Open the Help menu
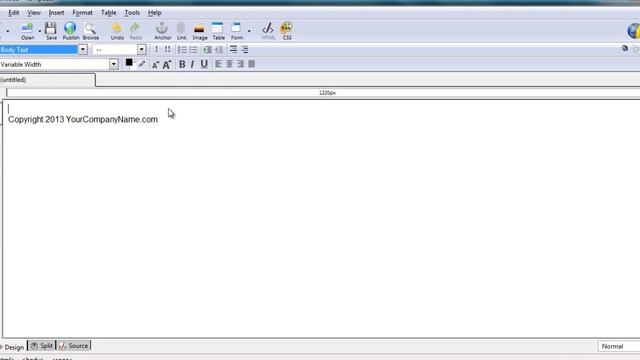Image resolution: width=640 pixels, height=360 pixels. (154, 13)
